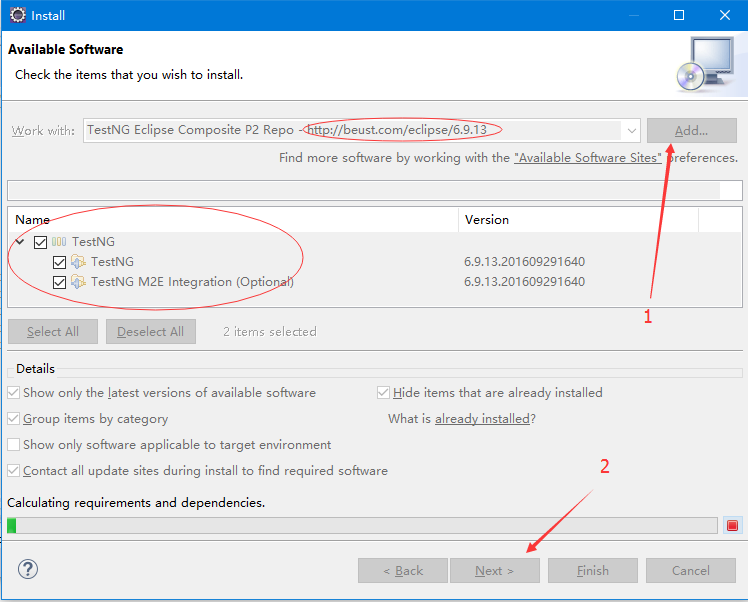Open the already installed link
The width and height of the screenshot is (748, 602).
[482, 419]
